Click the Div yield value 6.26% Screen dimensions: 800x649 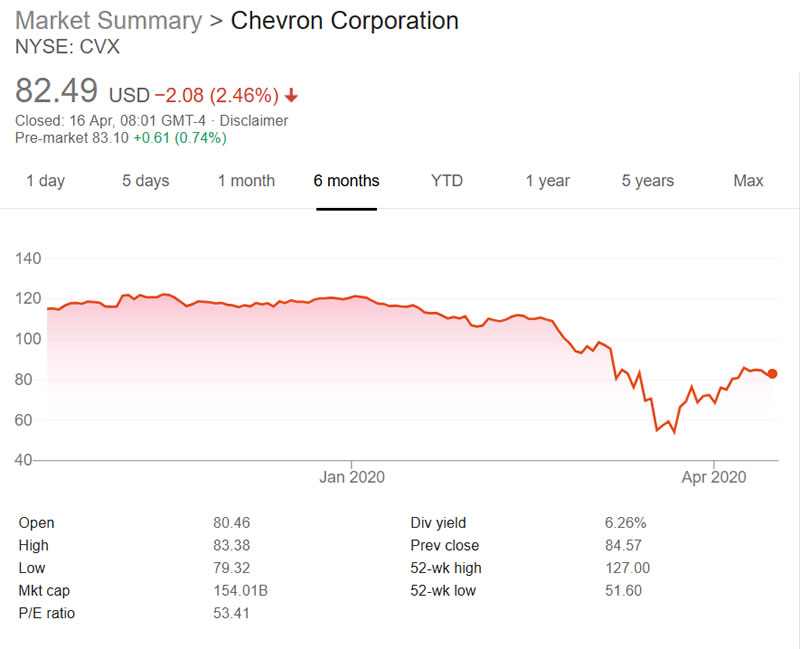(626, 523)
